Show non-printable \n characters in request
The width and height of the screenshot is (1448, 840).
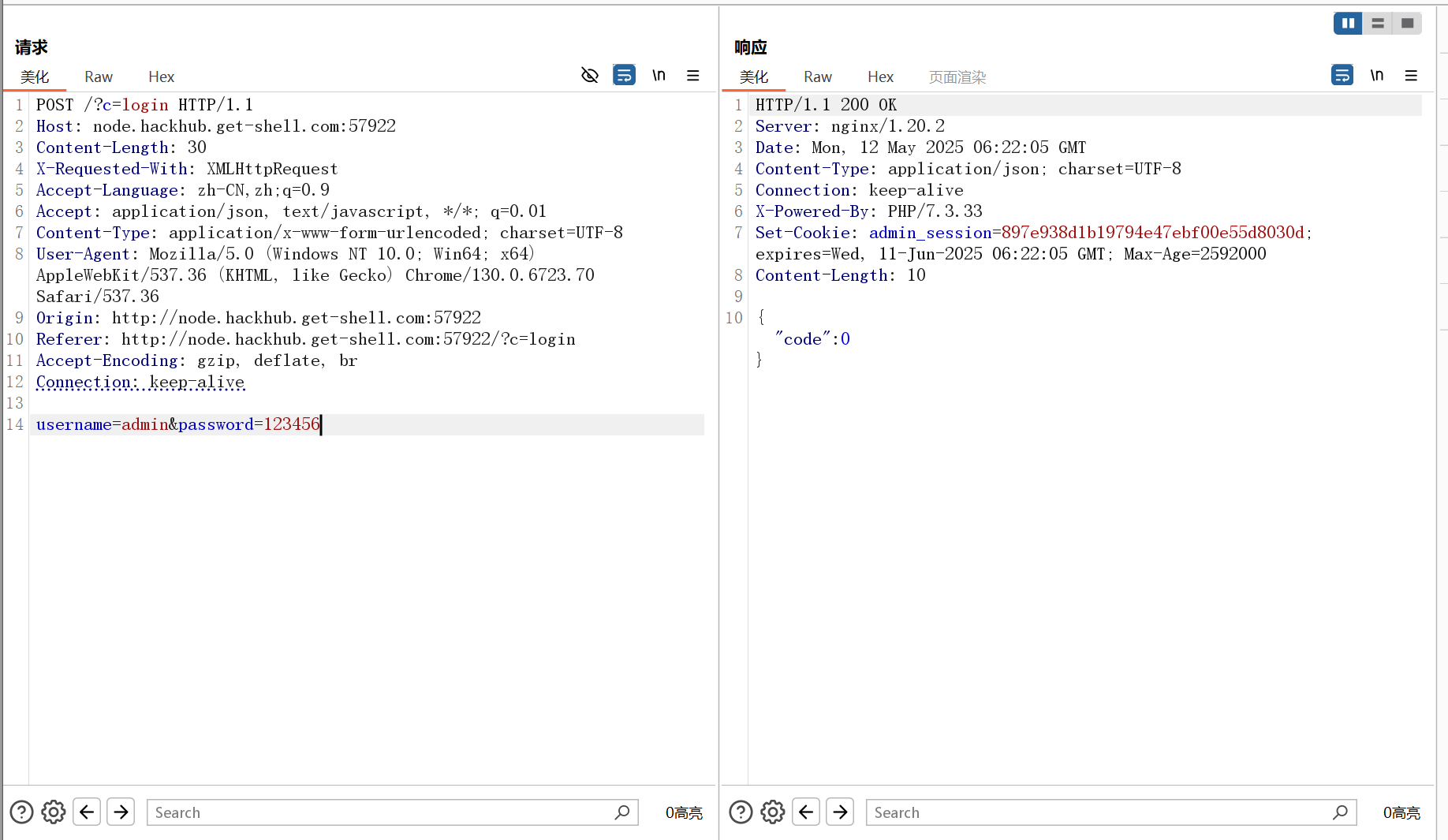(x=659, y=76)
